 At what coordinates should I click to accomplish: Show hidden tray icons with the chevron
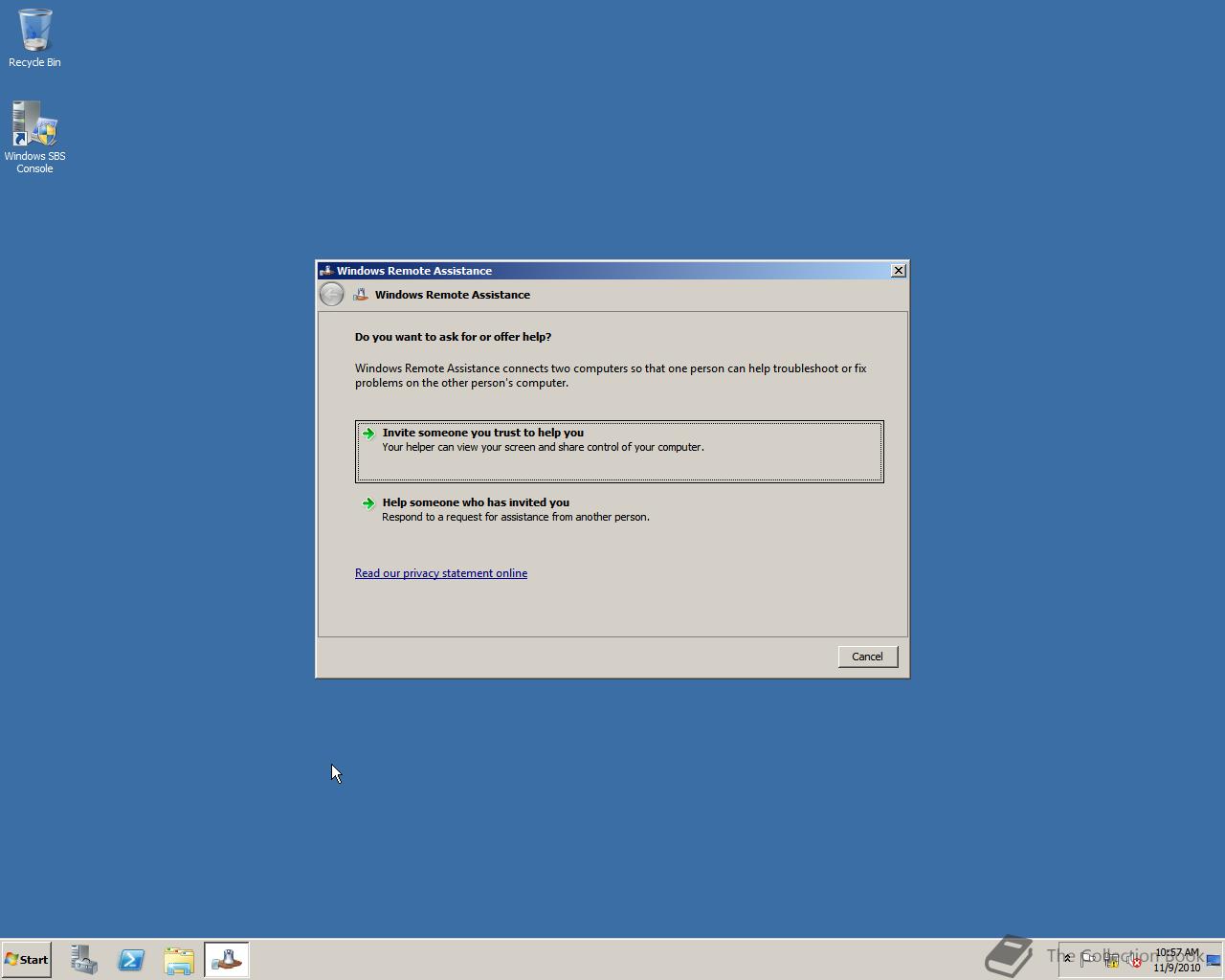pos(1067,959)
